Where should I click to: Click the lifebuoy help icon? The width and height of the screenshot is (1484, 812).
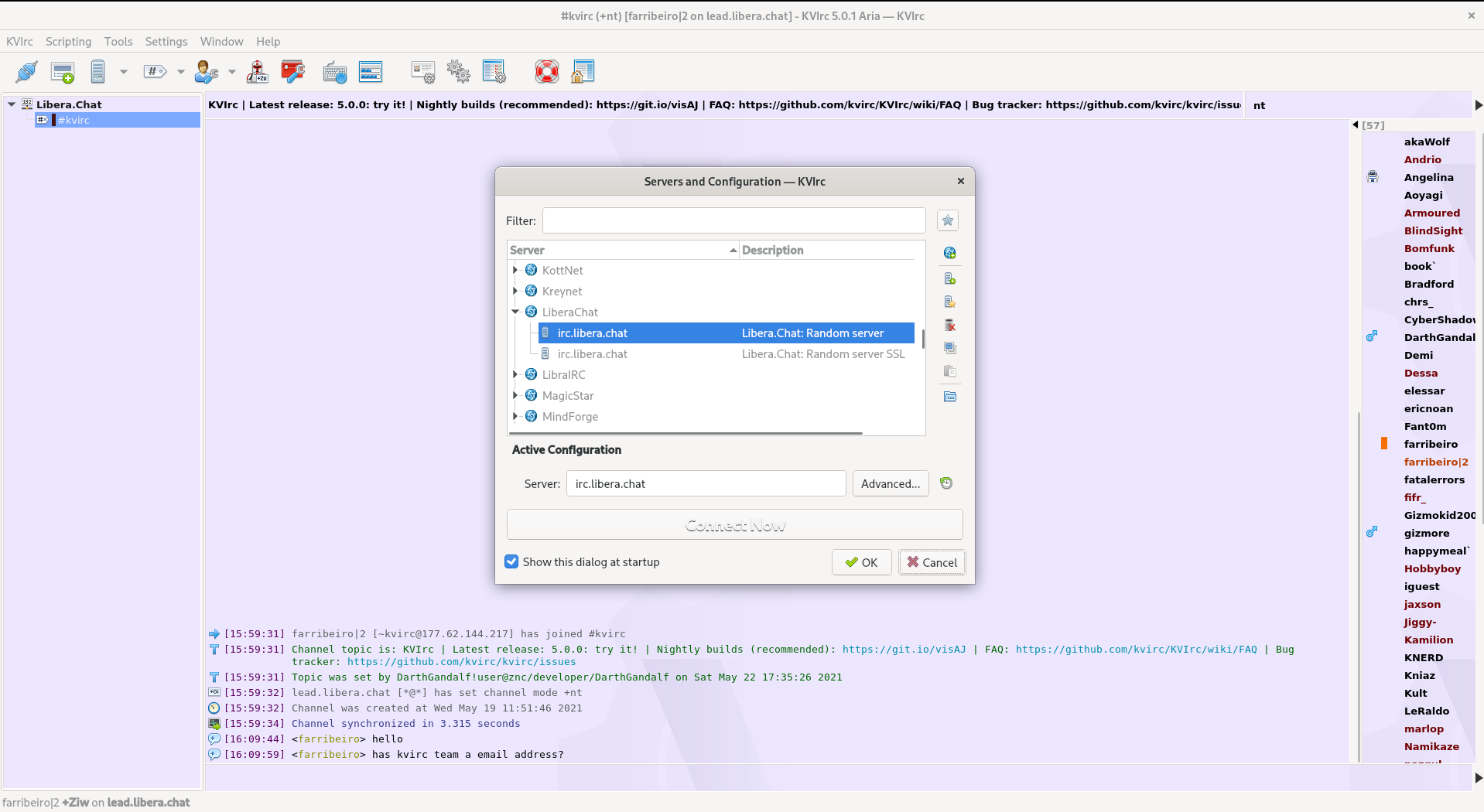point(546,72)
